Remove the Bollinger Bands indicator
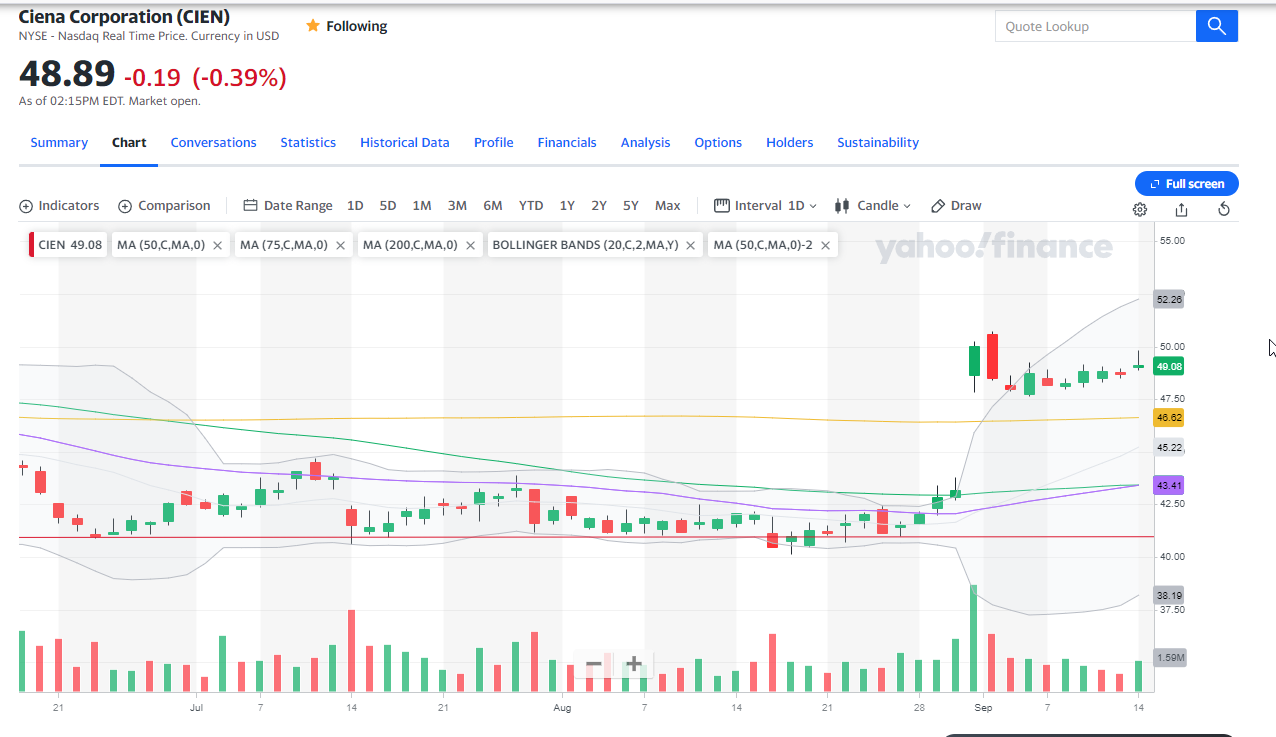 [x=691, y=245]
